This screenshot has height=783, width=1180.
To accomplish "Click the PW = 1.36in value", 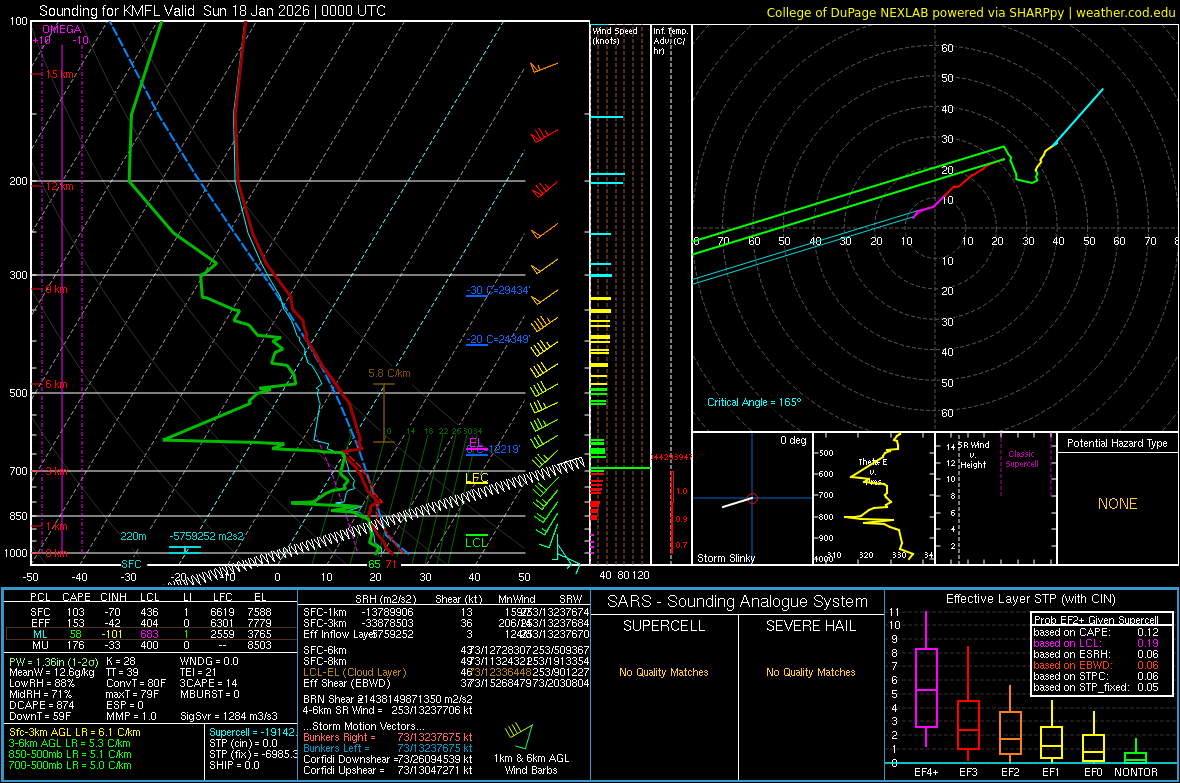I will 52,661.
